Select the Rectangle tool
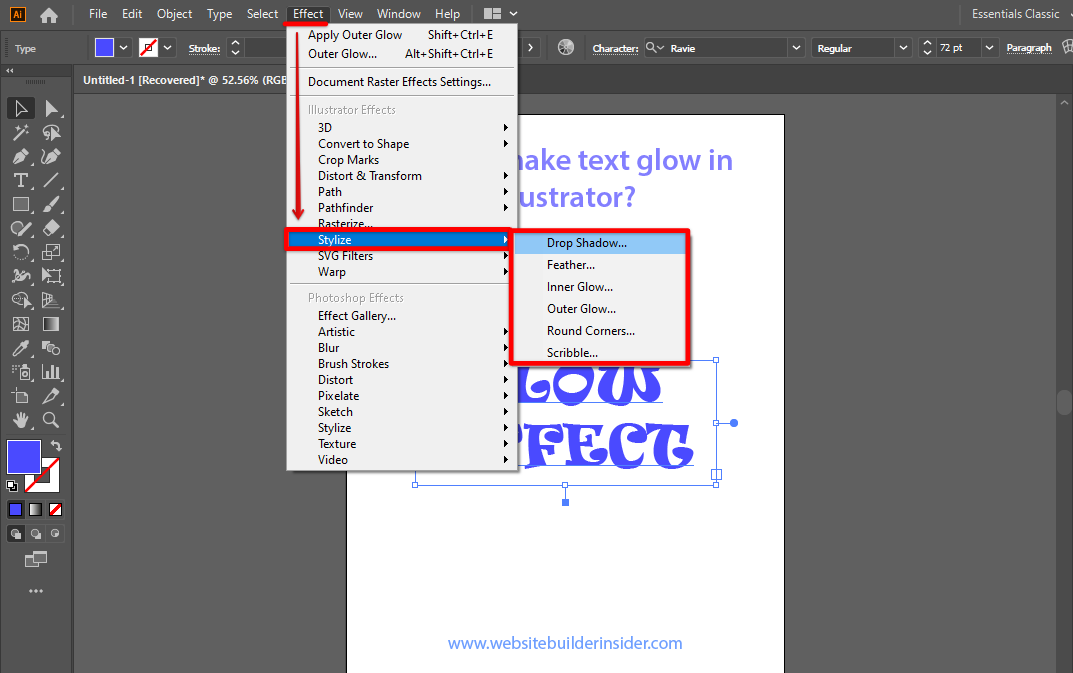Screen dimensions: 1073x673 [20, 204]
